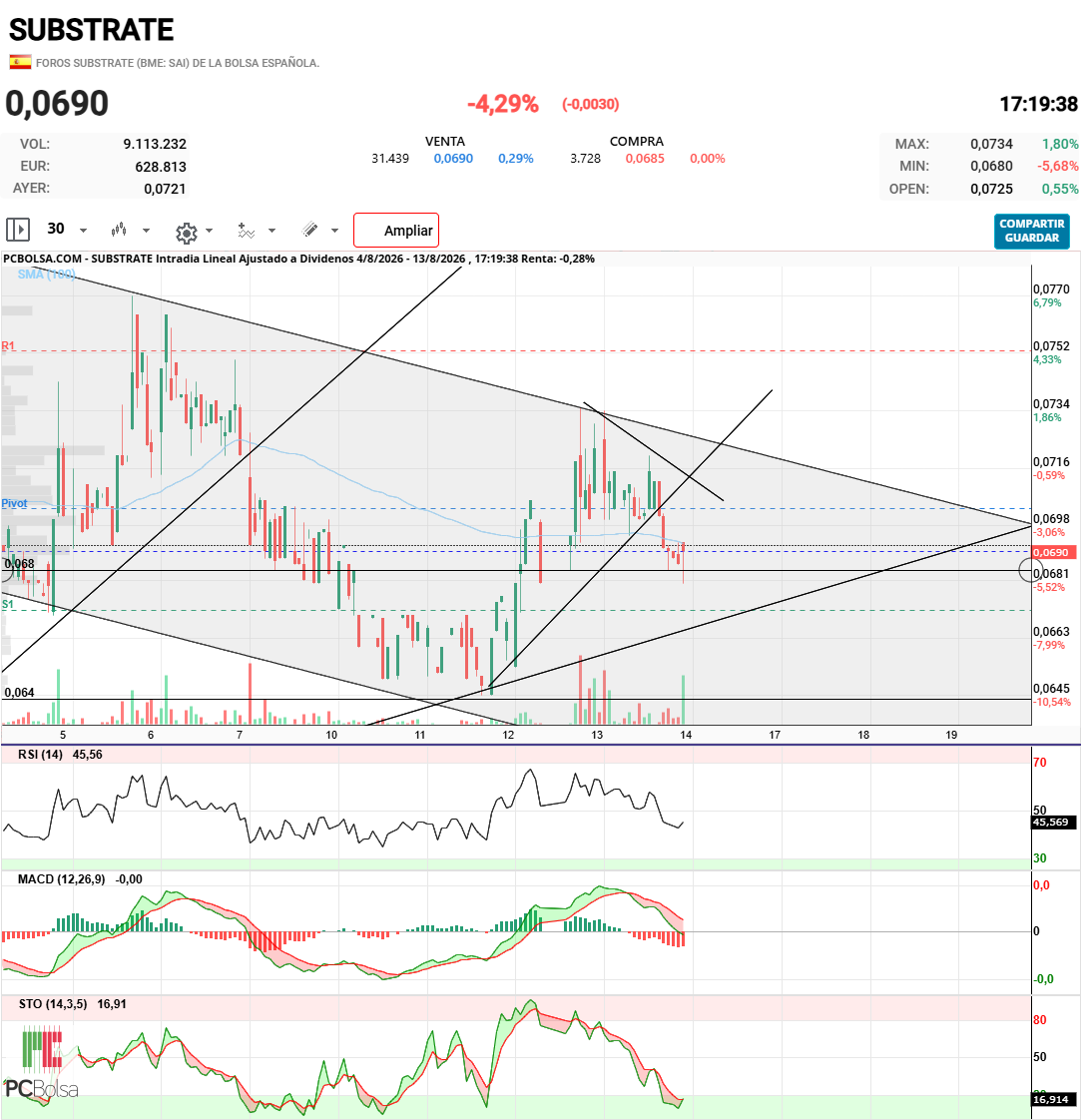Click the MAX value 0,0734
This screenshot has height=1120, width=1084.
point(991,145)
